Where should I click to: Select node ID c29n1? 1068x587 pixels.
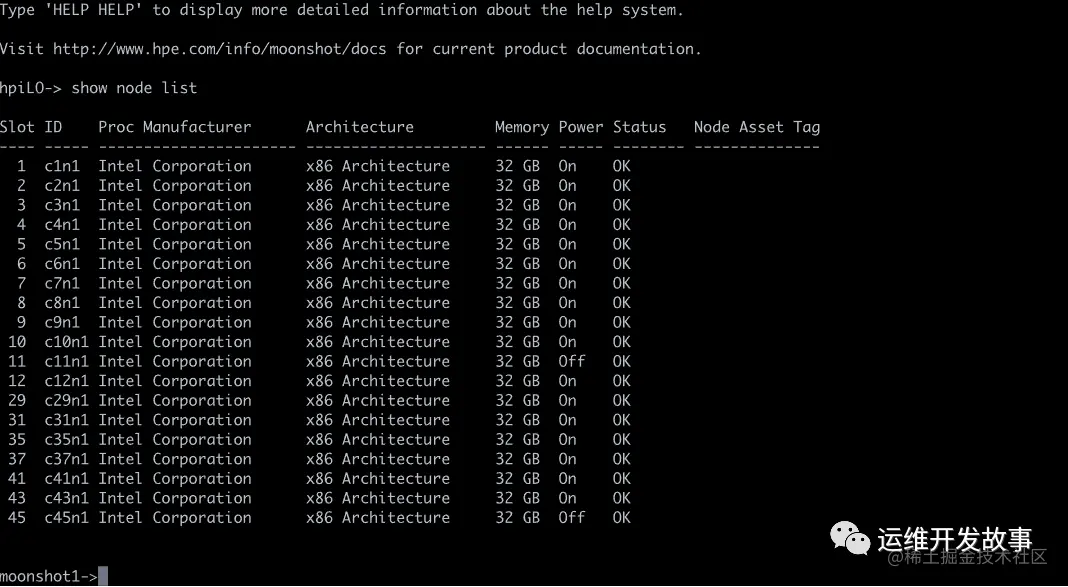pos(67,400)
